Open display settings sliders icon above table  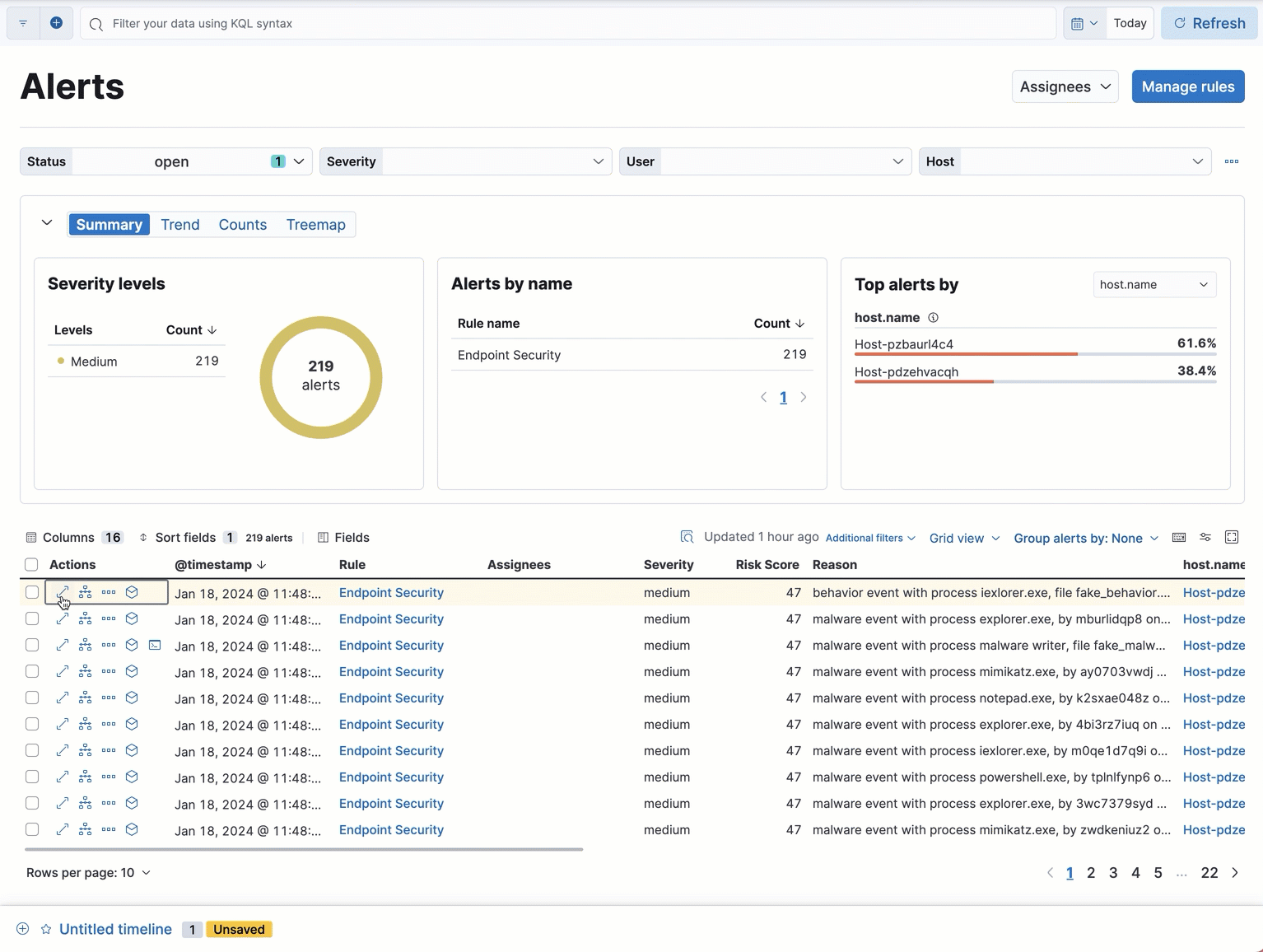coord(1205,538)
